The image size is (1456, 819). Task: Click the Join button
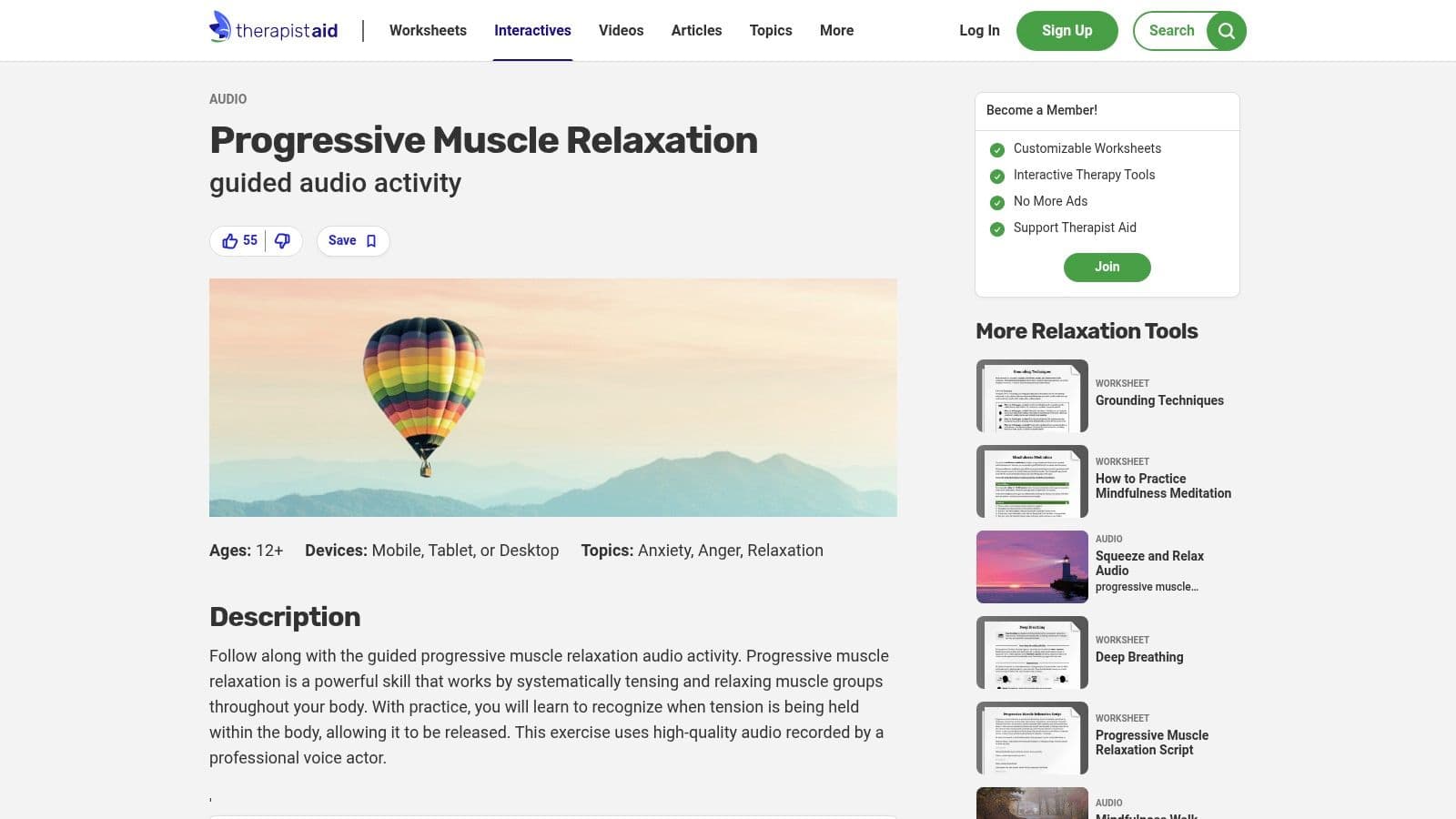tap(1107, 267)
